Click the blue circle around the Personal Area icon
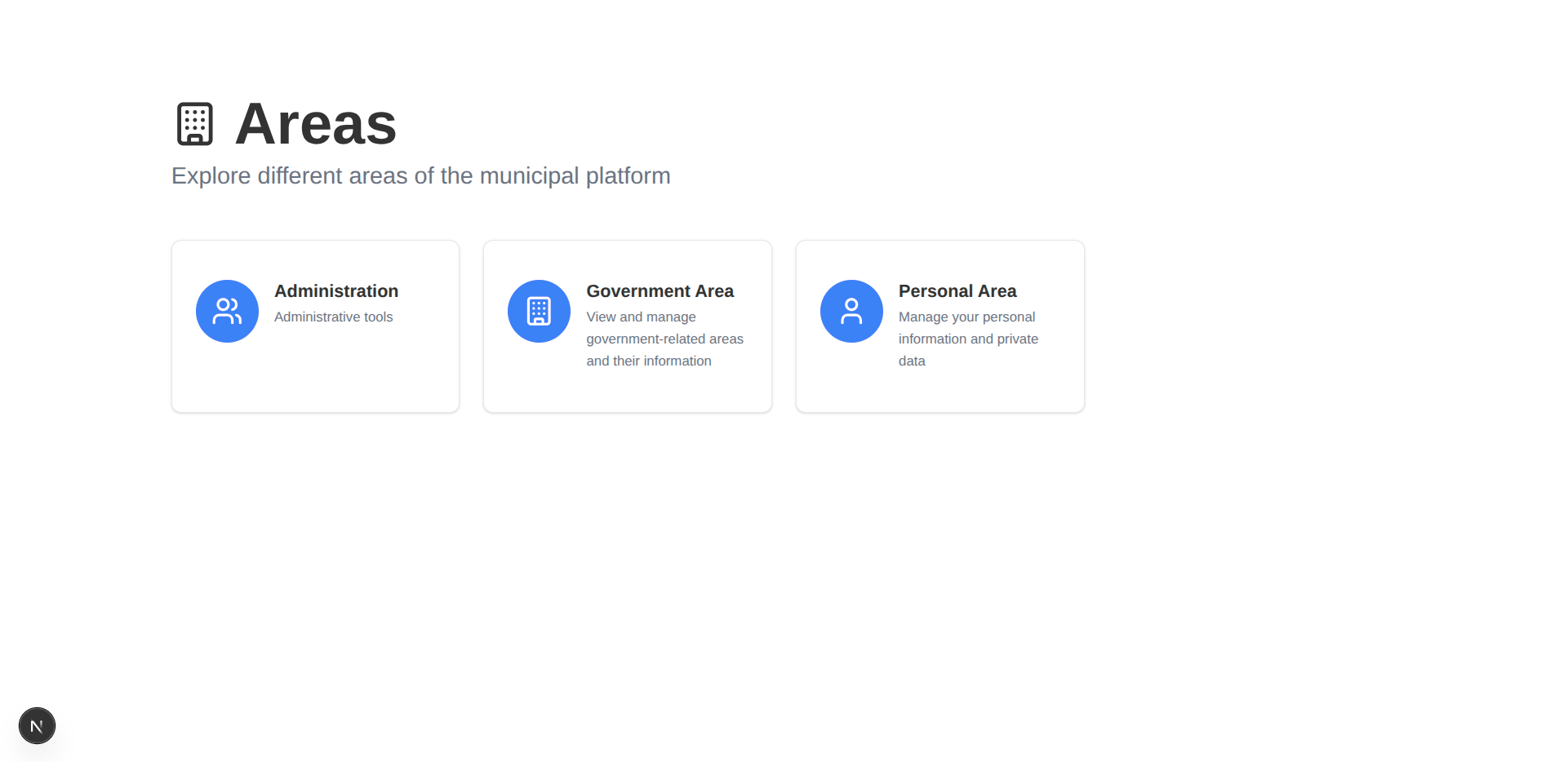1568x762 pixels. coord(851,311)
